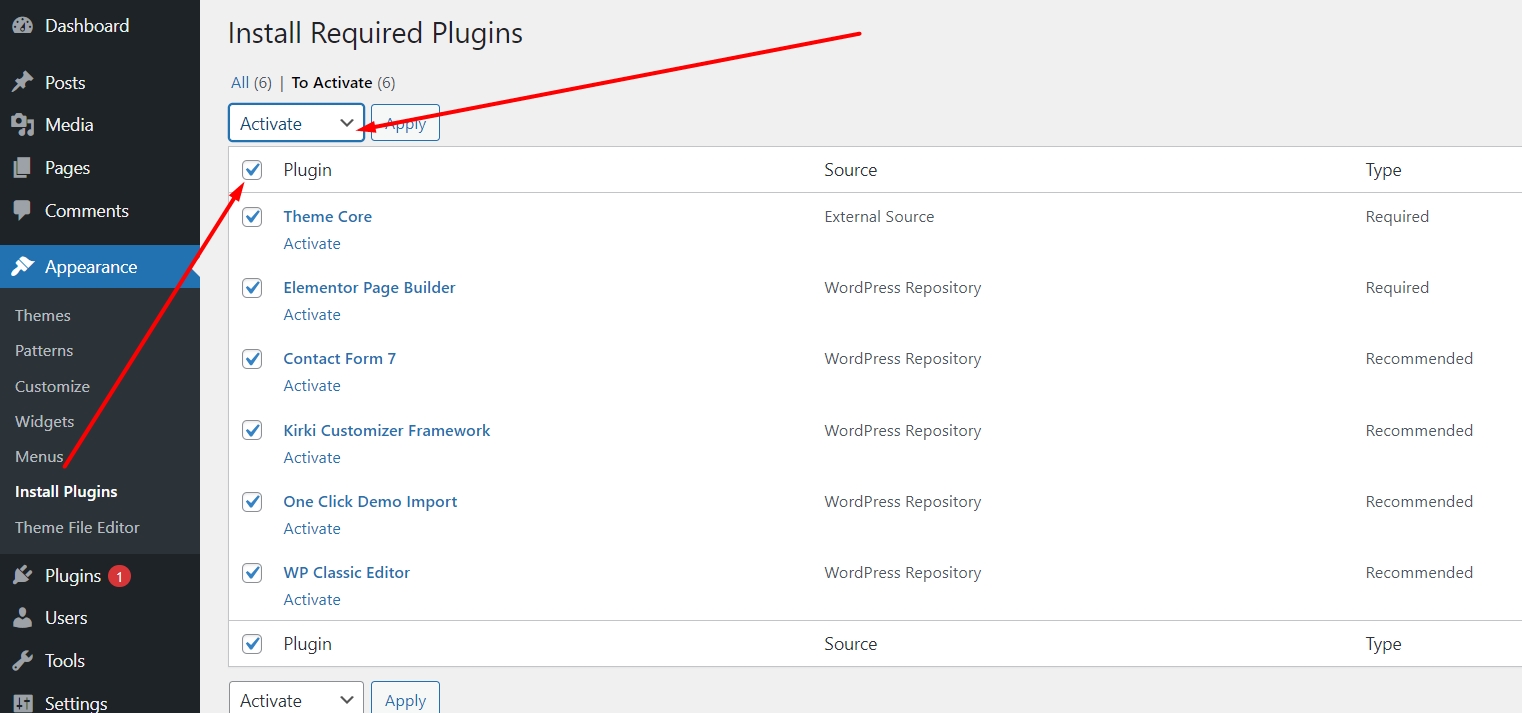Click the Plugins plug icon
This screenshot has height=713, width=1522.
tap(22, 576)
